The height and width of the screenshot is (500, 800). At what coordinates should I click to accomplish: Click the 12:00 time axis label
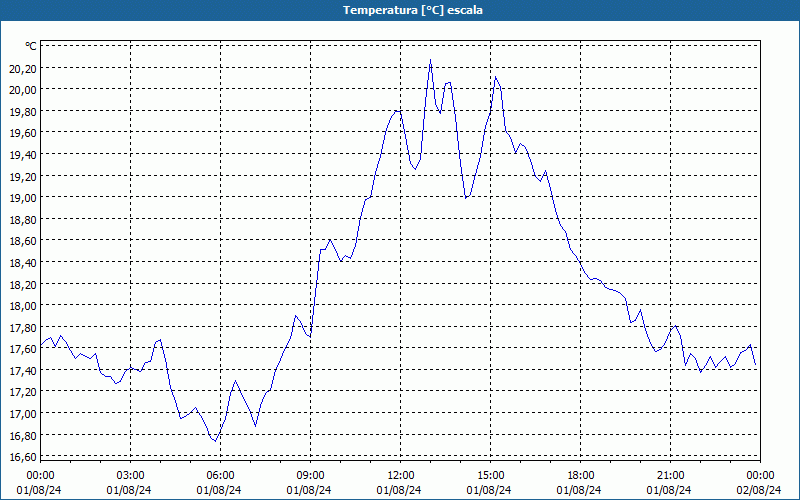pyautogui.click(x=401, y=476)
